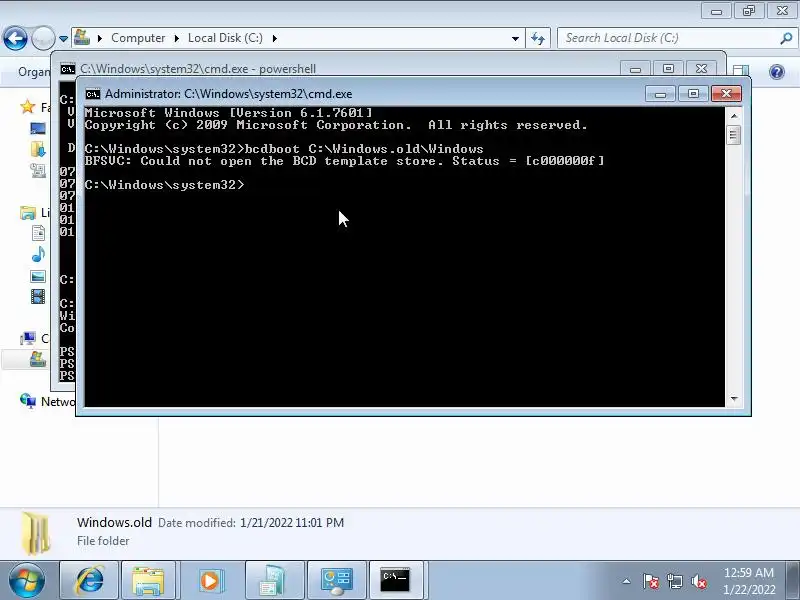800x600 pixels.
Task: Minimize the Administrator cmd window
Action: pos(660,94)
